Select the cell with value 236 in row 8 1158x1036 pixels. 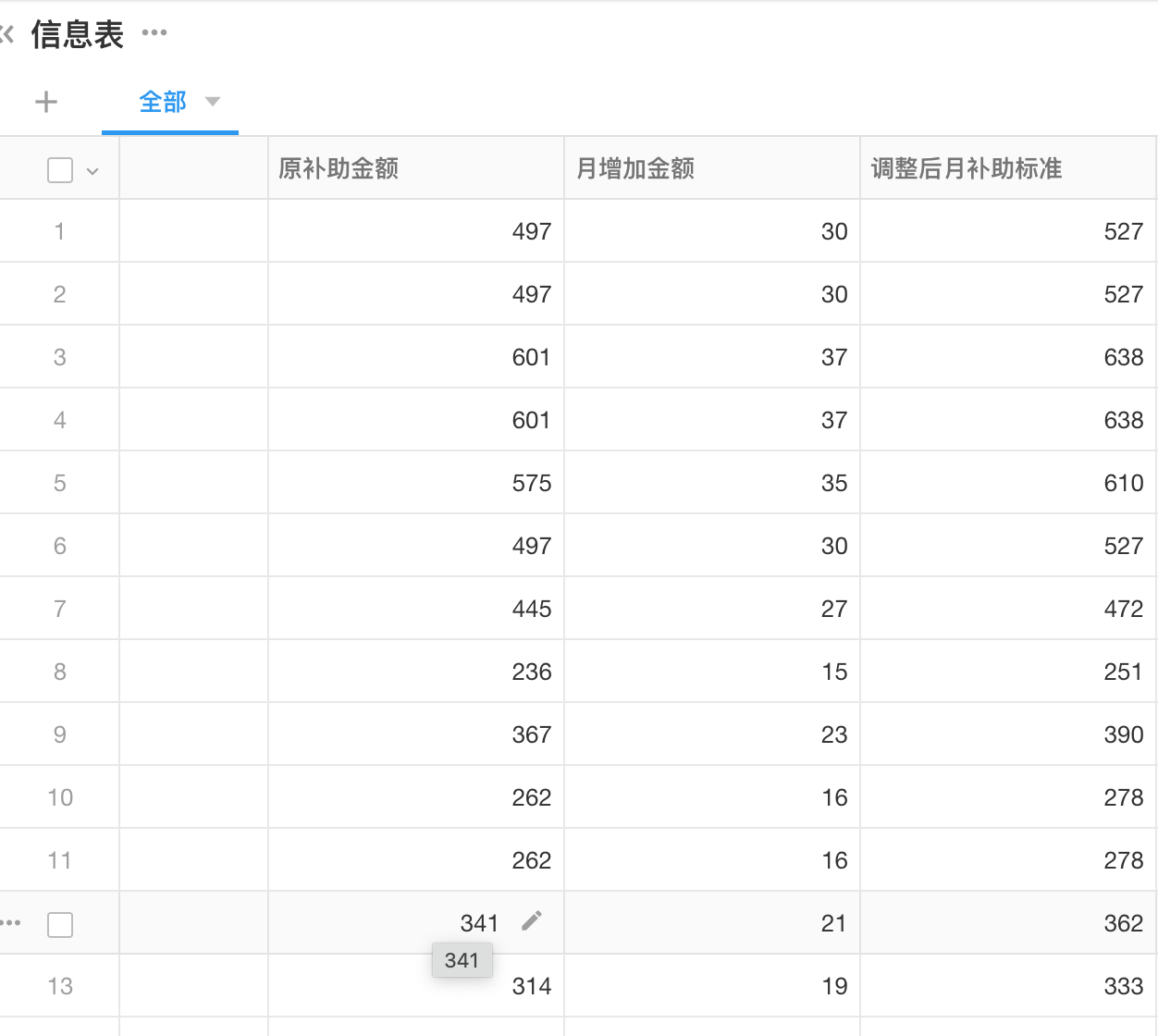click(x=415, y=671)
